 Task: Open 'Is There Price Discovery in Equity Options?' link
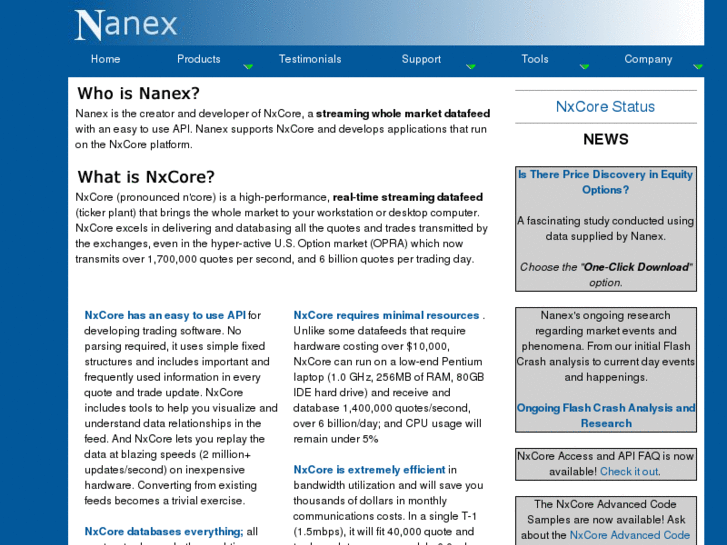tap(606, 182)
